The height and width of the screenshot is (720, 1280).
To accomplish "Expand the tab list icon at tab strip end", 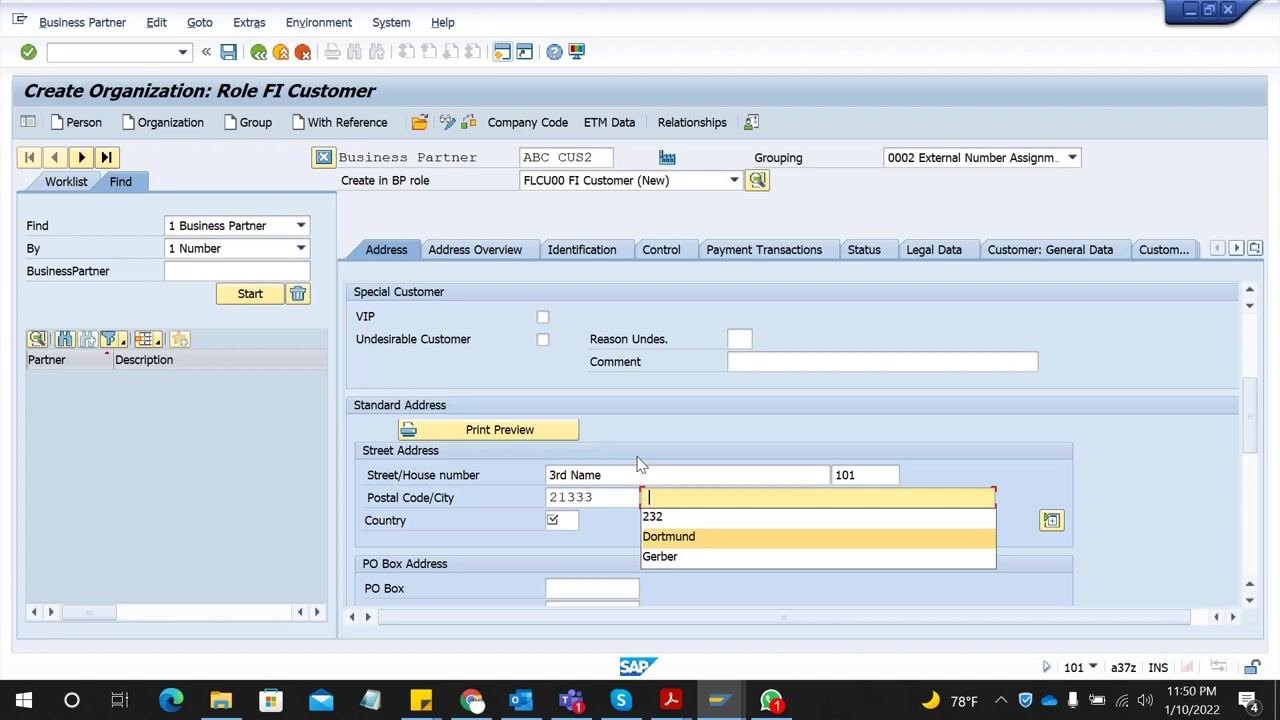I will tap(1255, 248).
